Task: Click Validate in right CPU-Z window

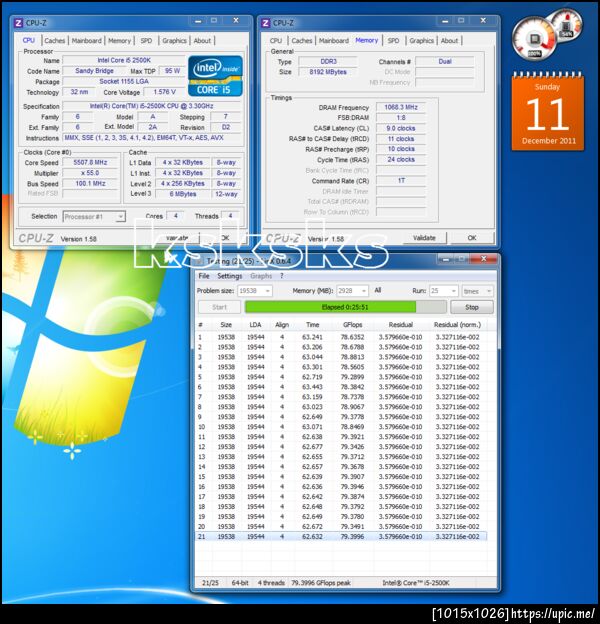Action: pos(424,238)
